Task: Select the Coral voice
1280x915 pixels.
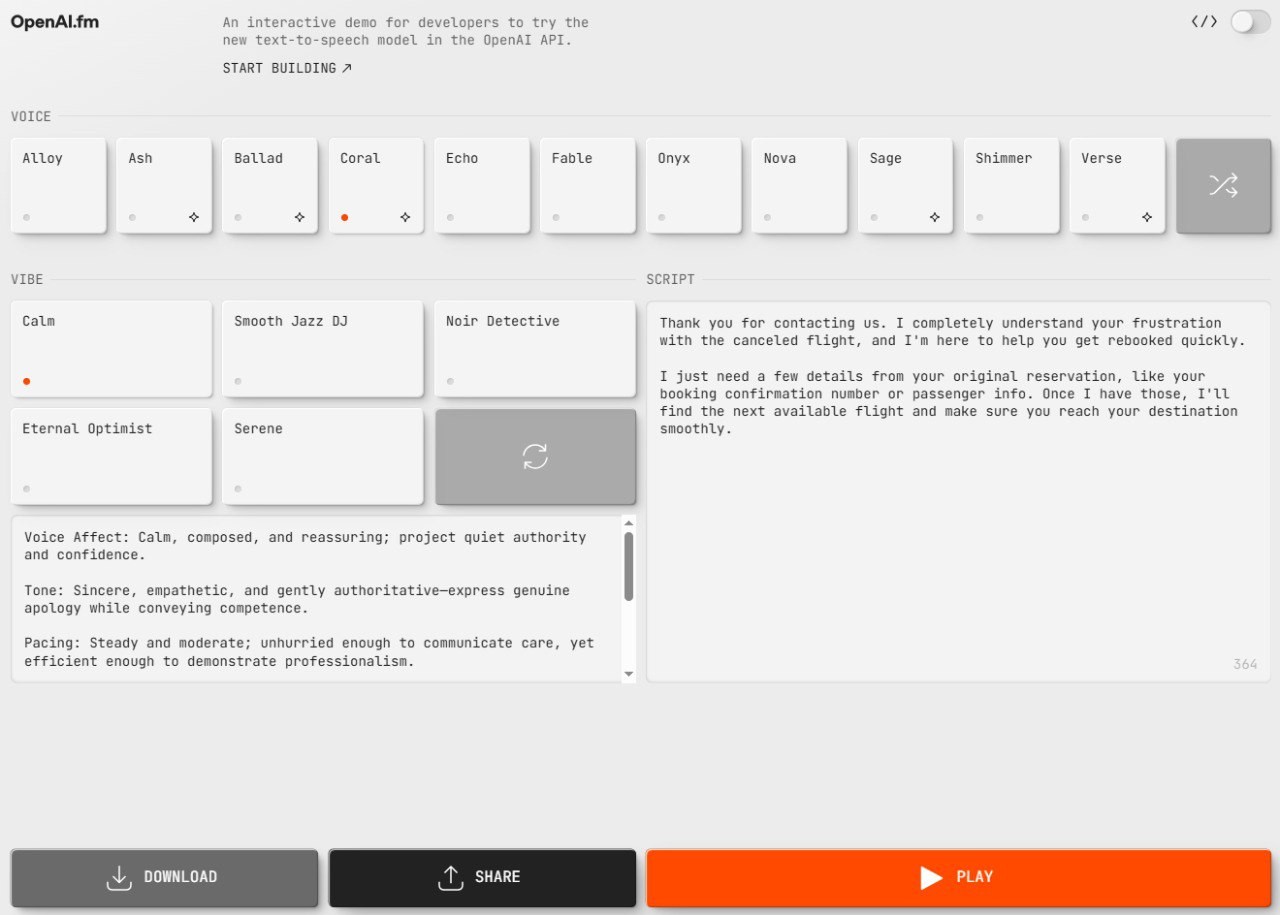Action: coord(376,185)
